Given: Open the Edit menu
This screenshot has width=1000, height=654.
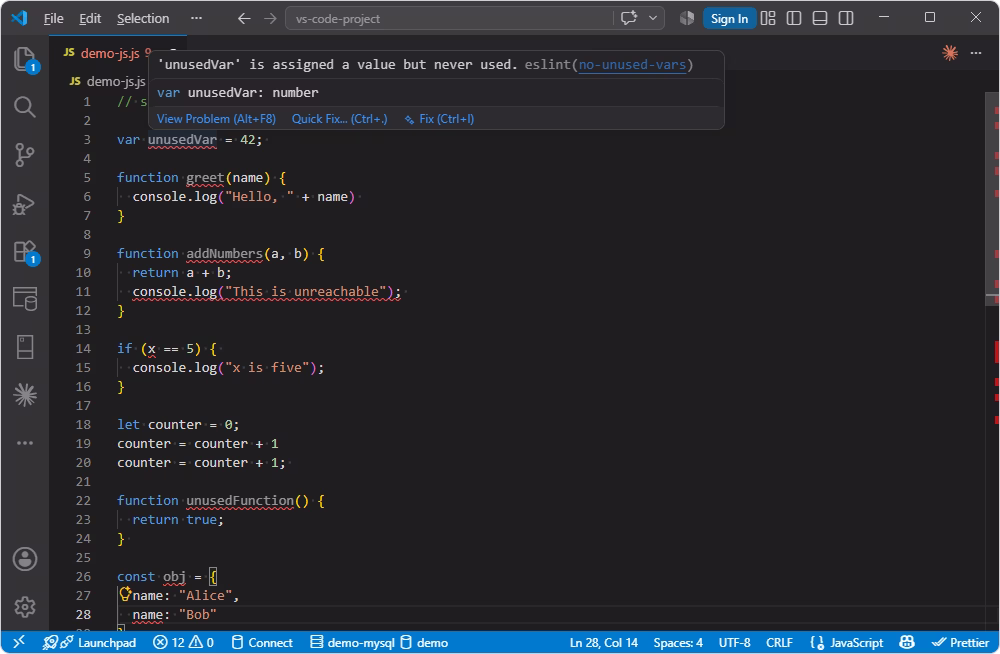Looking at the screenshot, I should [90, 19].
